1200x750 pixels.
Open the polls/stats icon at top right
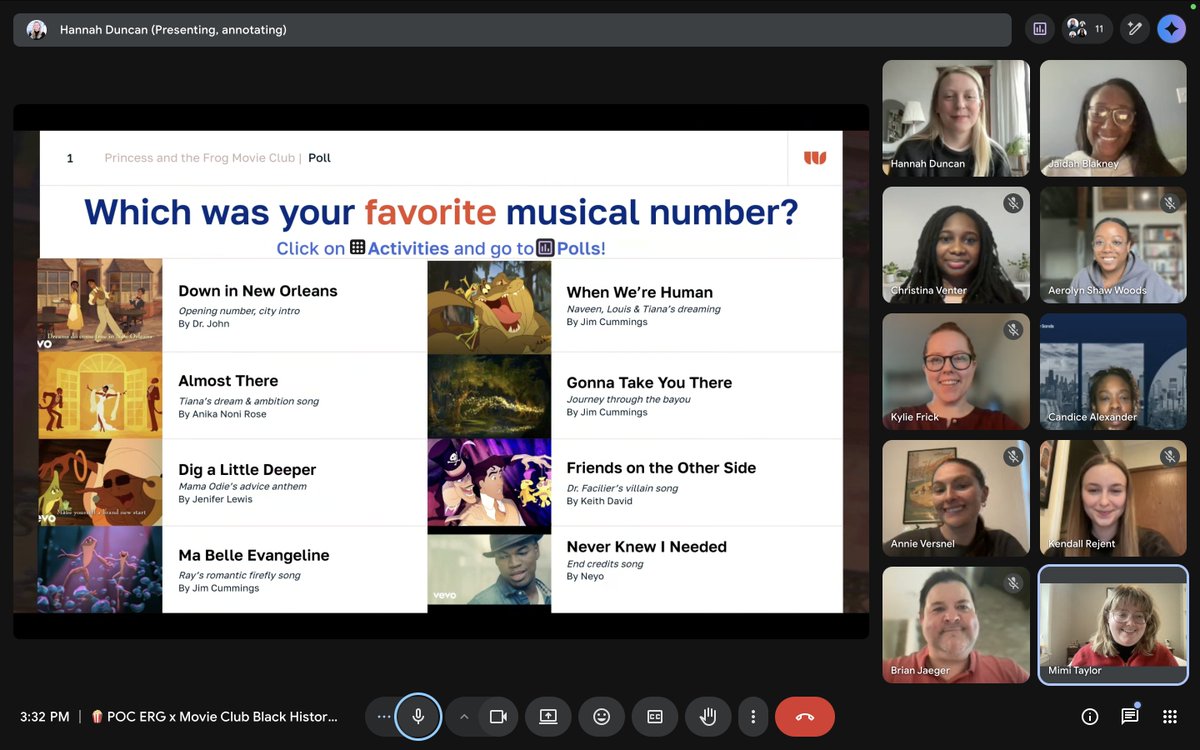click(1040, 29)
